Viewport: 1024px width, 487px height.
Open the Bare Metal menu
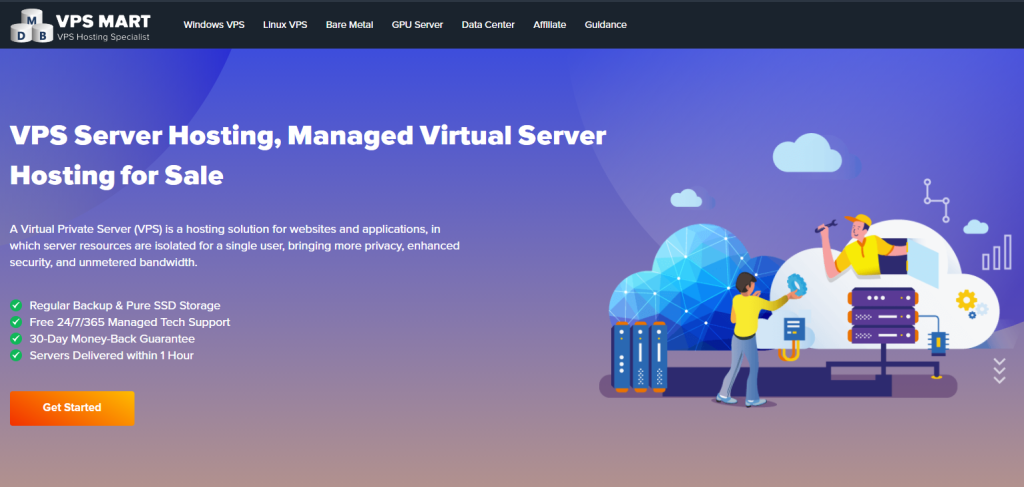(349, 25)
